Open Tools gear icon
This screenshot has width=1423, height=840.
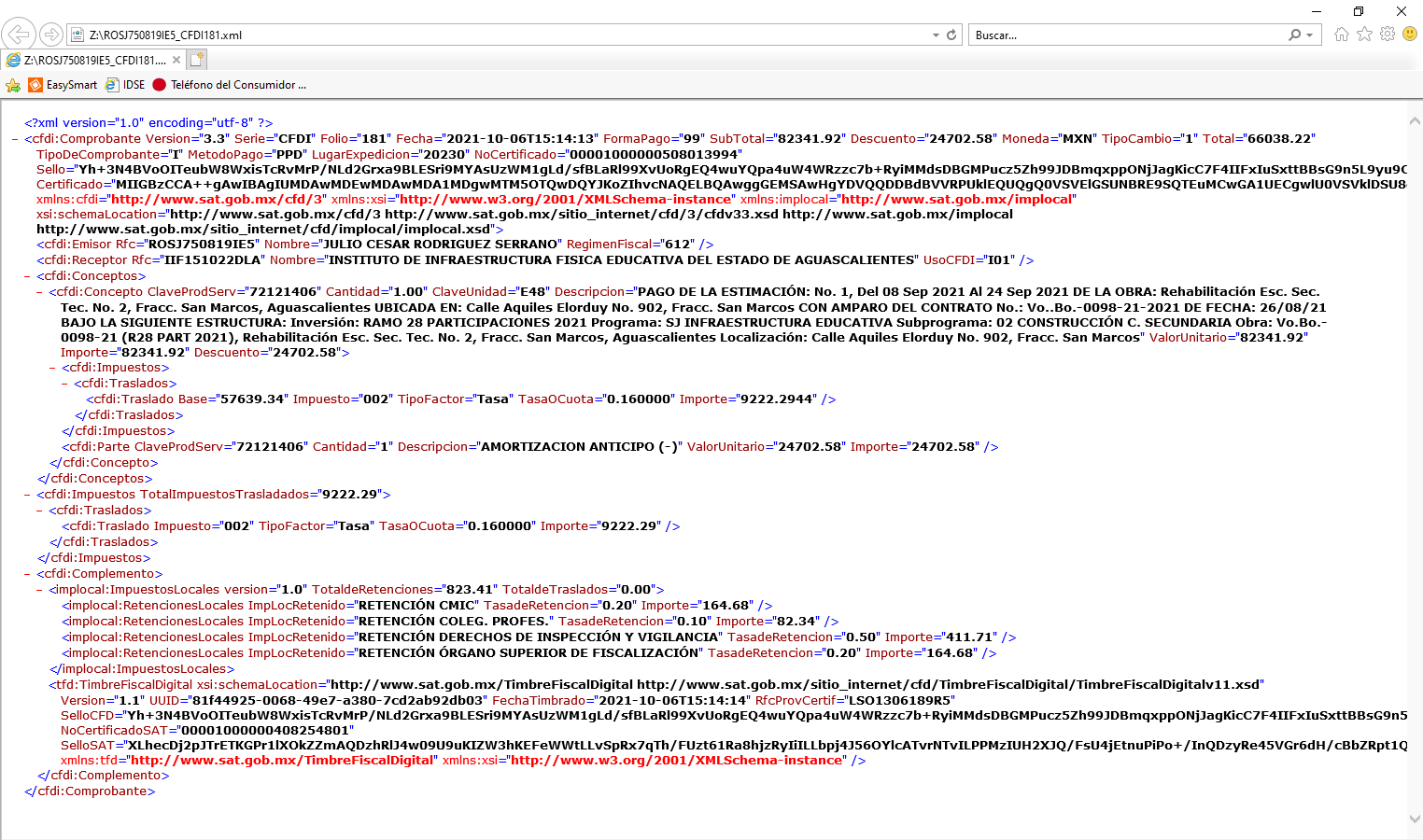point(1388,35)
